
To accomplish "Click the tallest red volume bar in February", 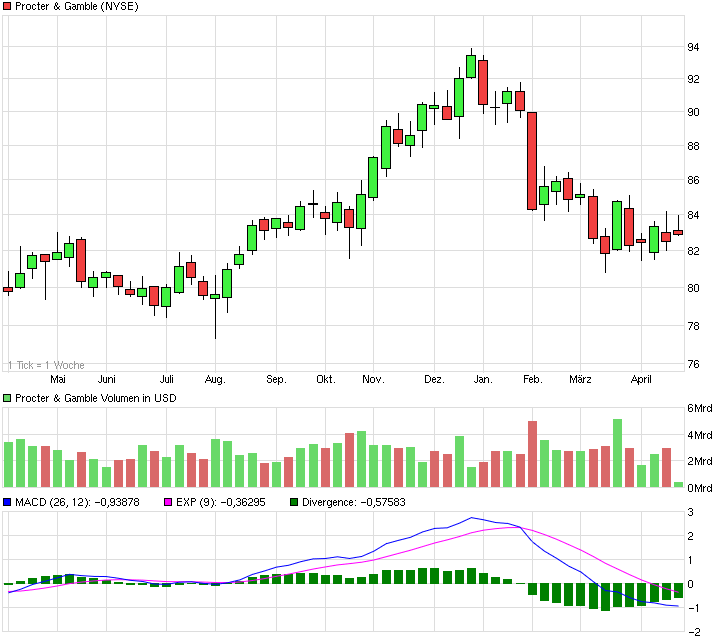I will [532, 454].
